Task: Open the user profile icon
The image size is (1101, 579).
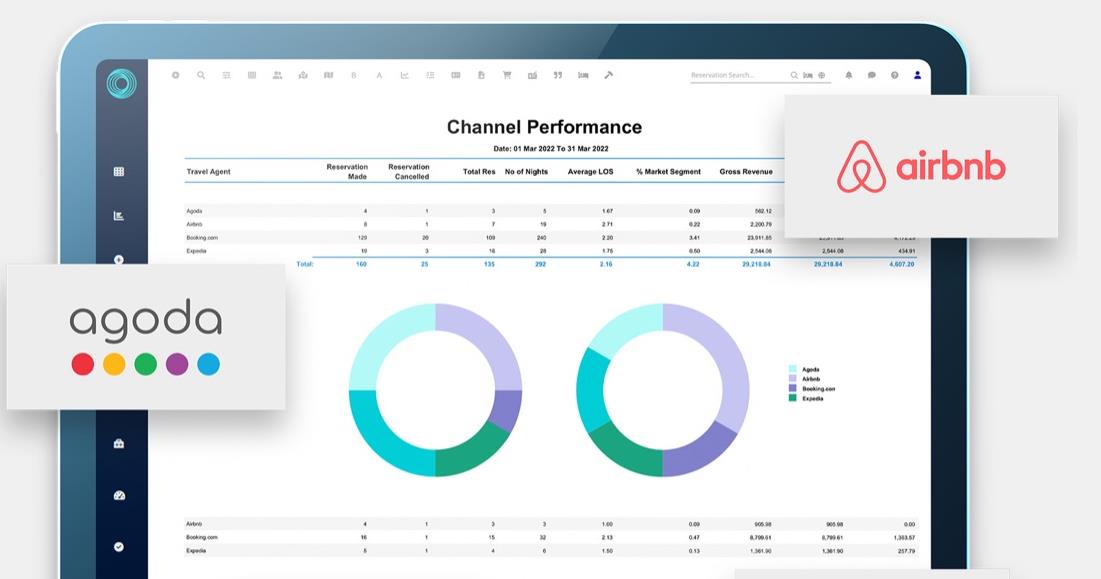Action: pyautogui.click(x=918, y=75)
